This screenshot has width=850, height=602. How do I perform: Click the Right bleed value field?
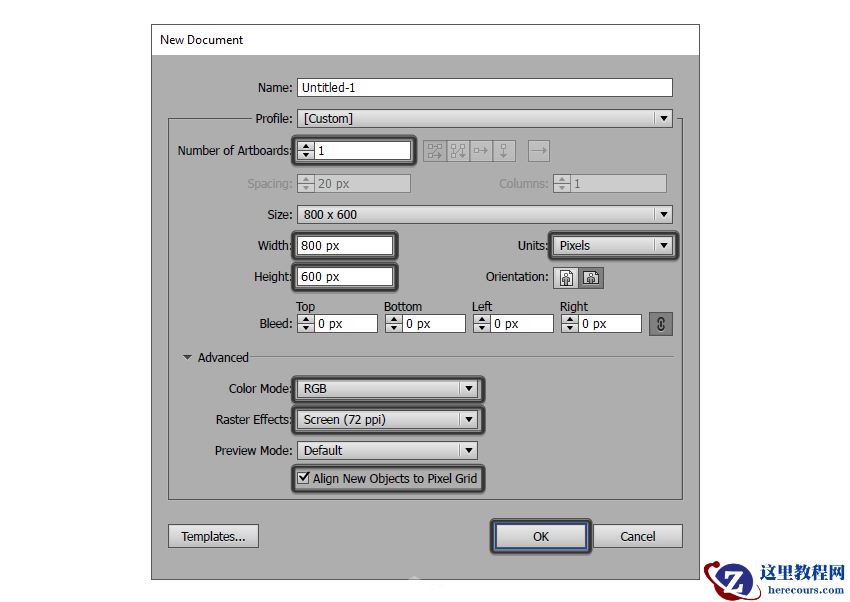[x=610, y=324]
